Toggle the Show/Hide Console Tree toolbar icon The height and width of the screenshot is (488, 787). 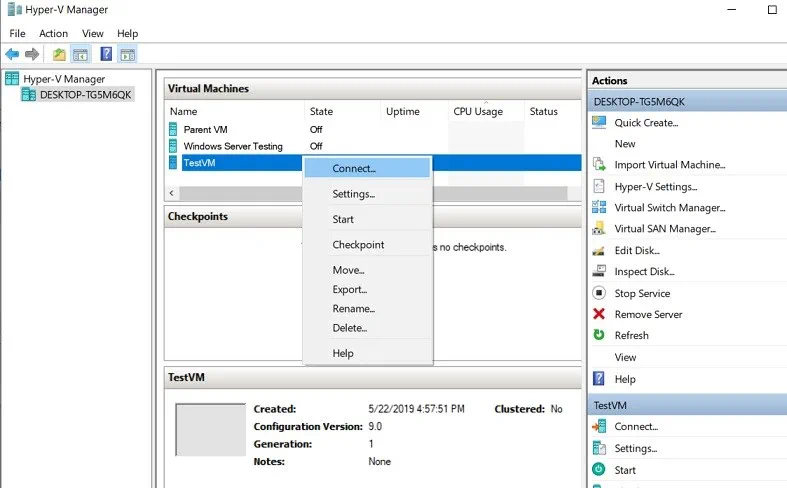pos(81,54)
